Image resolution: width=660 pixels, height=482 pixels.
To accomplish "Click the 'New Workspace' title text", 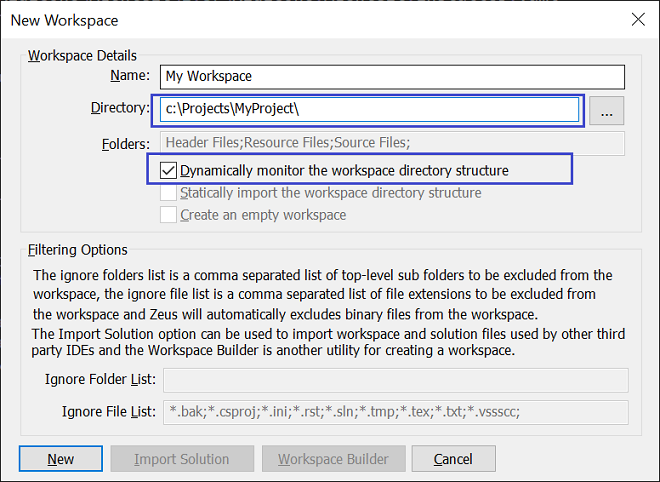I will tap(64, 20).
